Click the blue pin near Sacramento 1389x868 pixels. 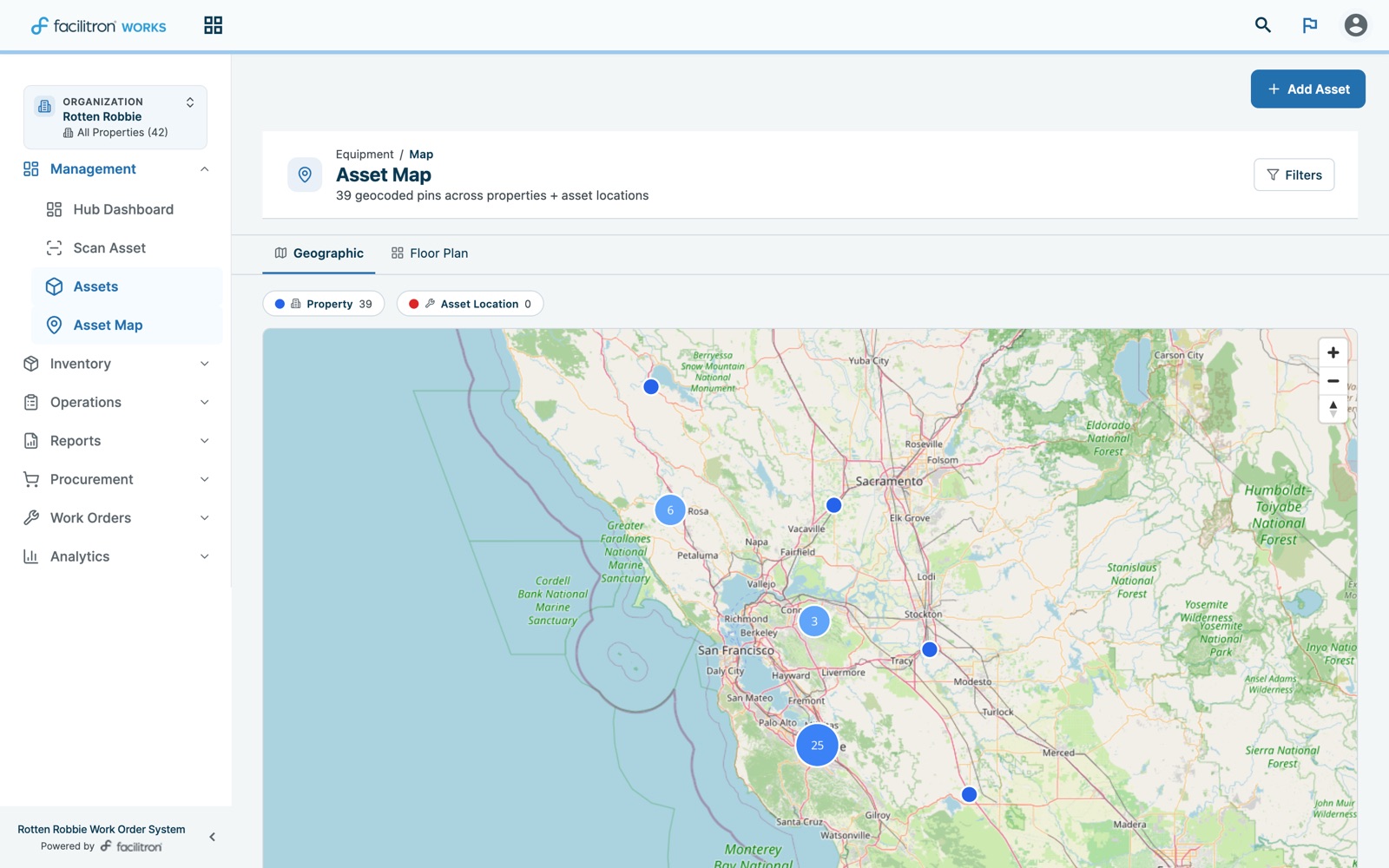[x=833, y=505]
